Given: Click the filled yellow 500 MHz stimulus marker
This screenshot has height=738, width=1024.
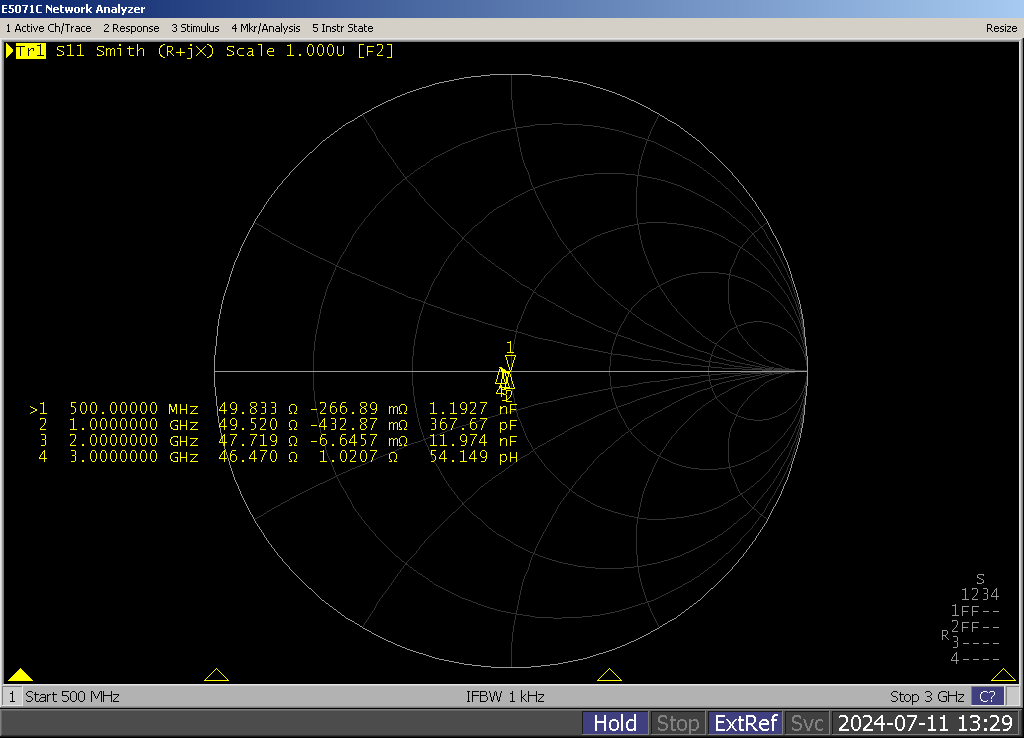Looking at the screenshot, I should click(20, 675).
